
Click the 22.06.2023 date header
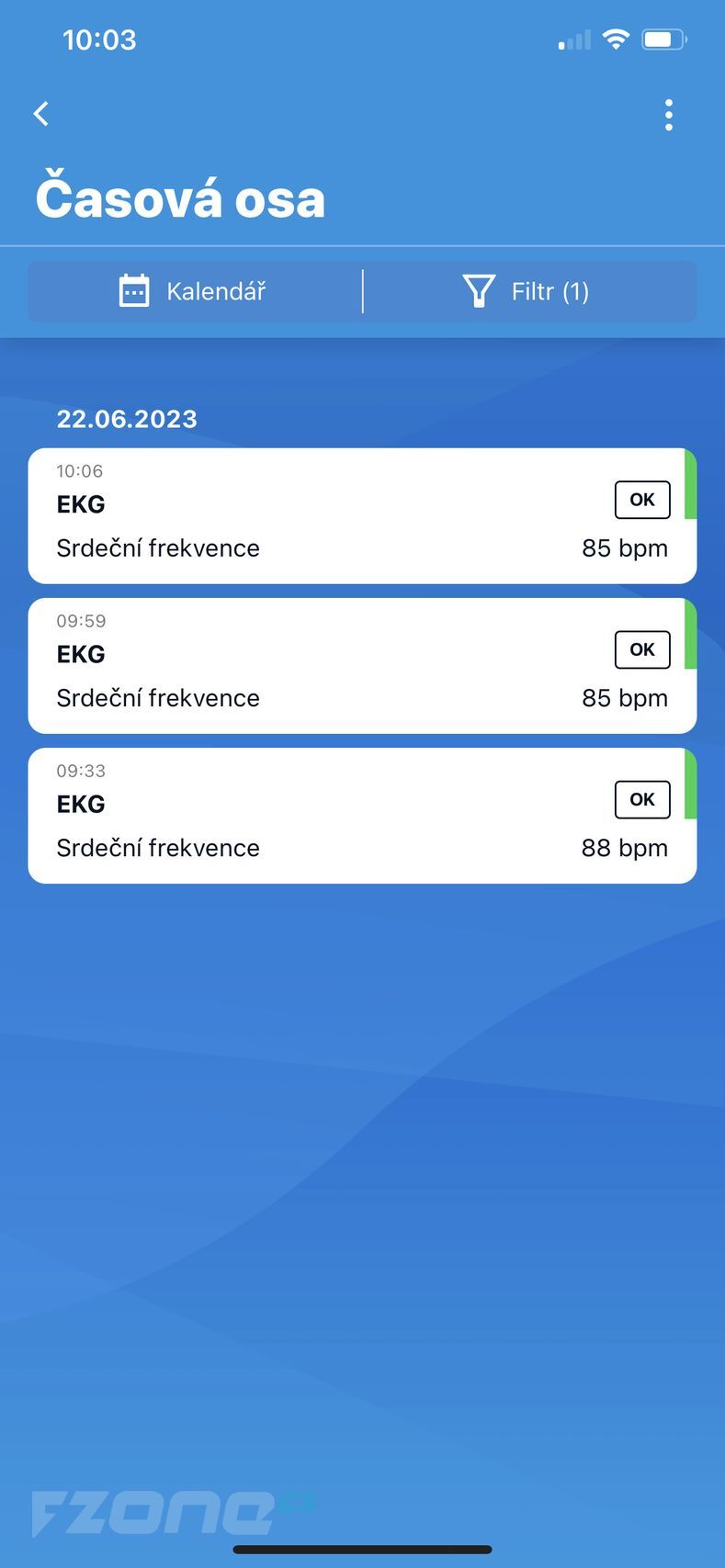(127, 419)
